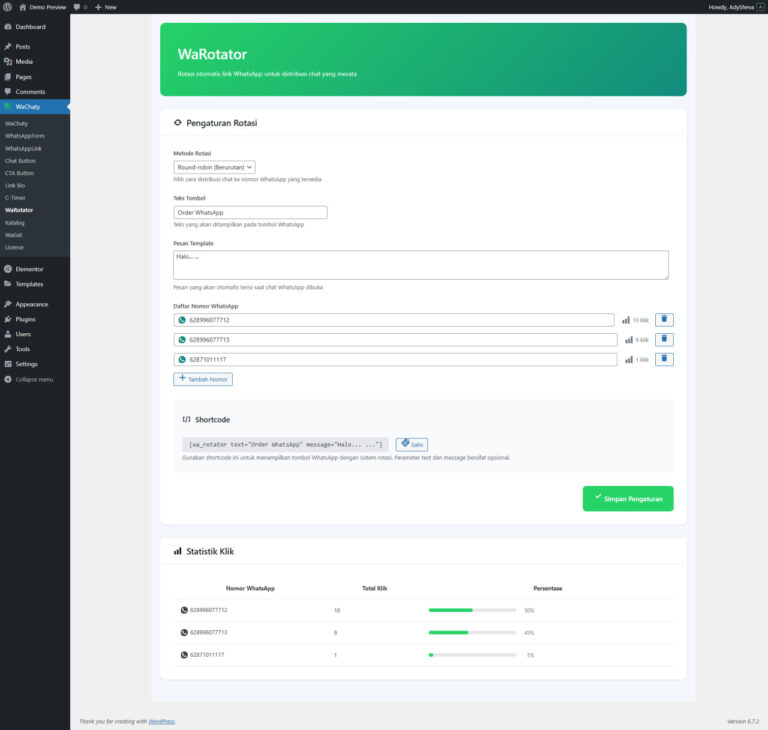Open the CTA Button submenu
768x730 pixels.
[20, 173]
